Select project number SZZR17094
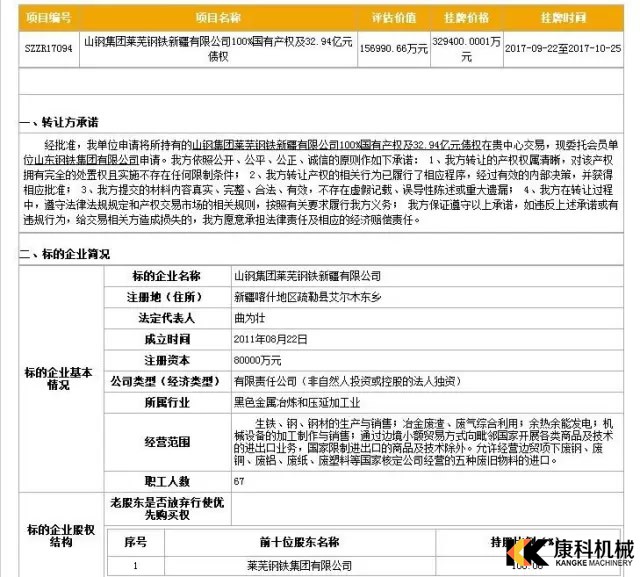The image size is (640, 577). [49, 49]
